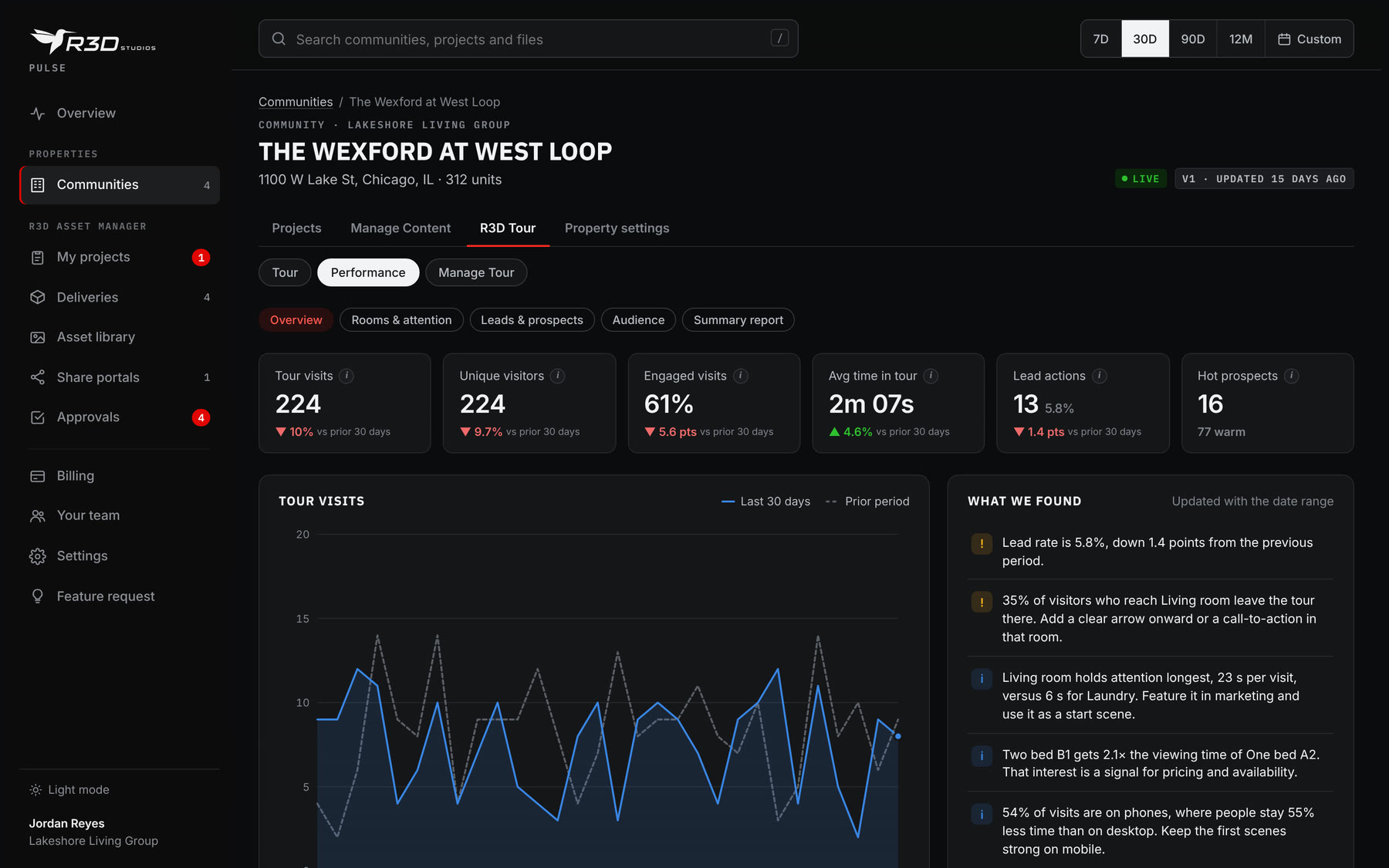Viewport: 1389px width, 868px height.
Task: Click the info icon beside Engaged visits
Action: [741, 376]
